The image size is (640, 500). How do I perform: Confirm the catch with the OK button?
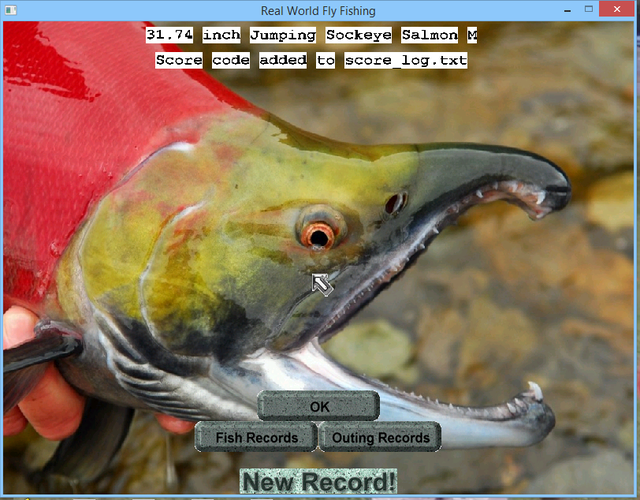318,406
